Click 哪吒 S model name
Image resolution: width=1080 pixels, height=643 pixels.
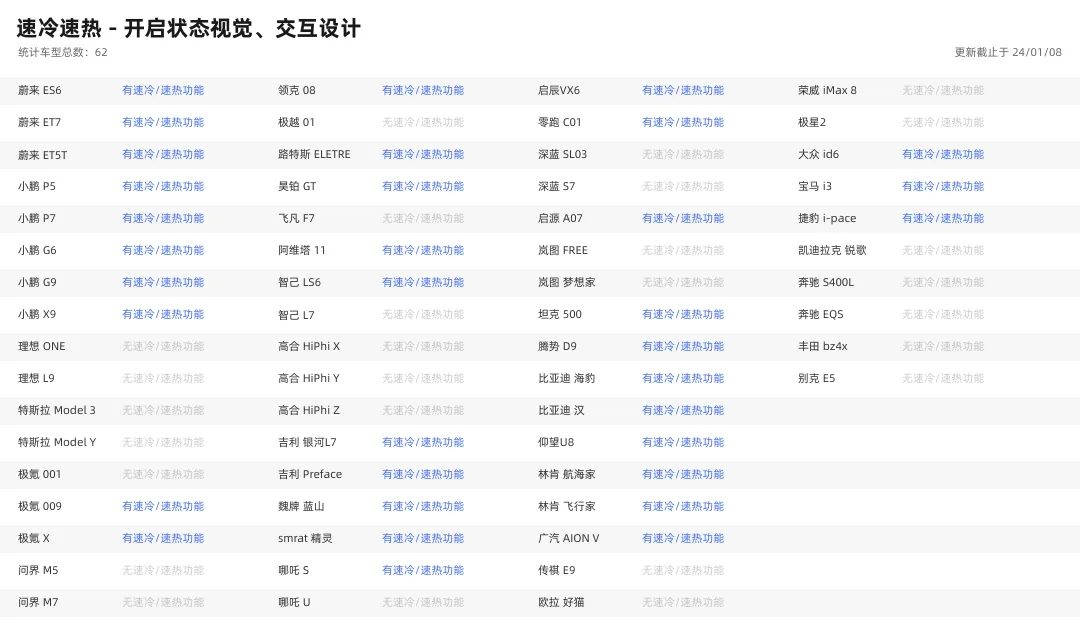click(293, 571)
